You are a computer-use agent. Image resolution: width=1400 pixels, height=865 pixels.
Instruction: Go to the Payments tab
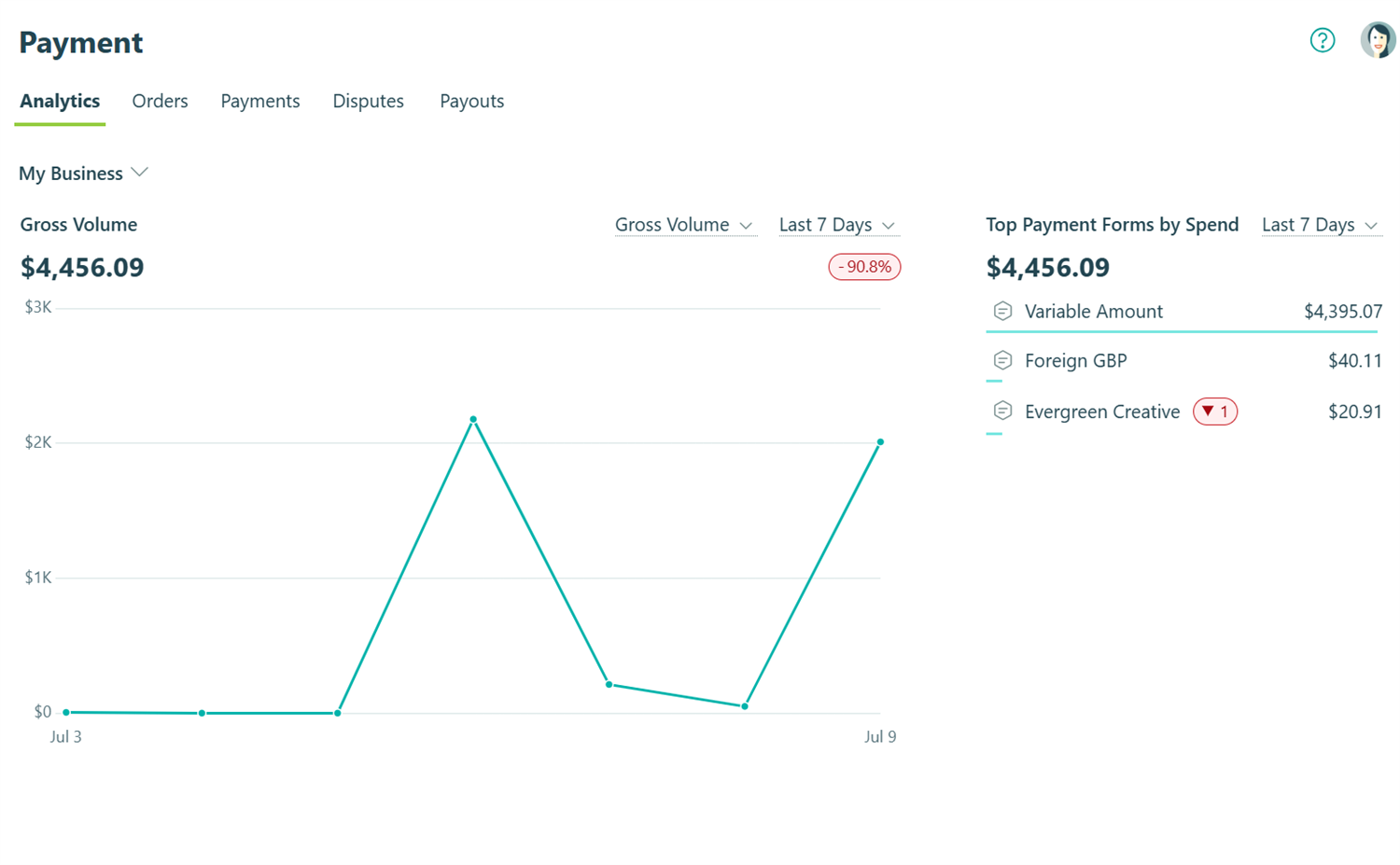pos(260,101)
